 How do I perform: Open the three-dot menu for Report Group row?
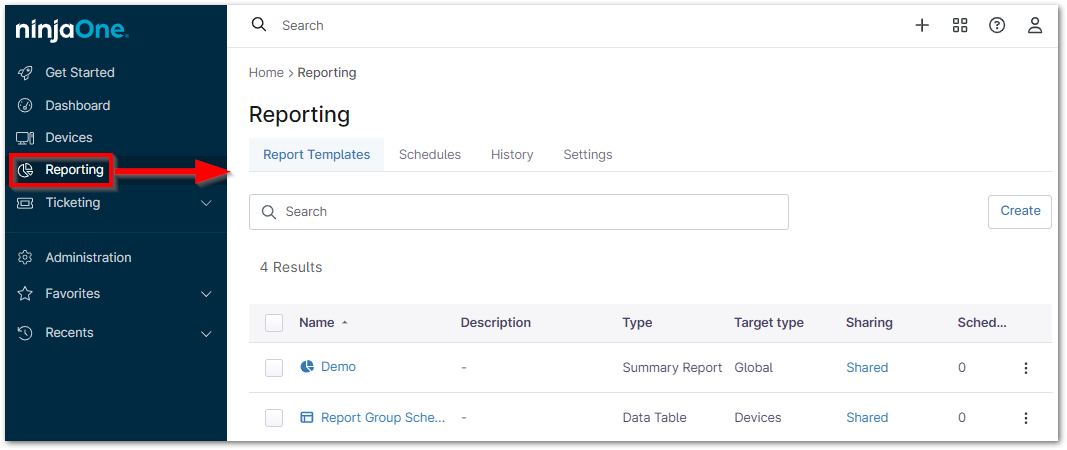[x=1025, y=418]
